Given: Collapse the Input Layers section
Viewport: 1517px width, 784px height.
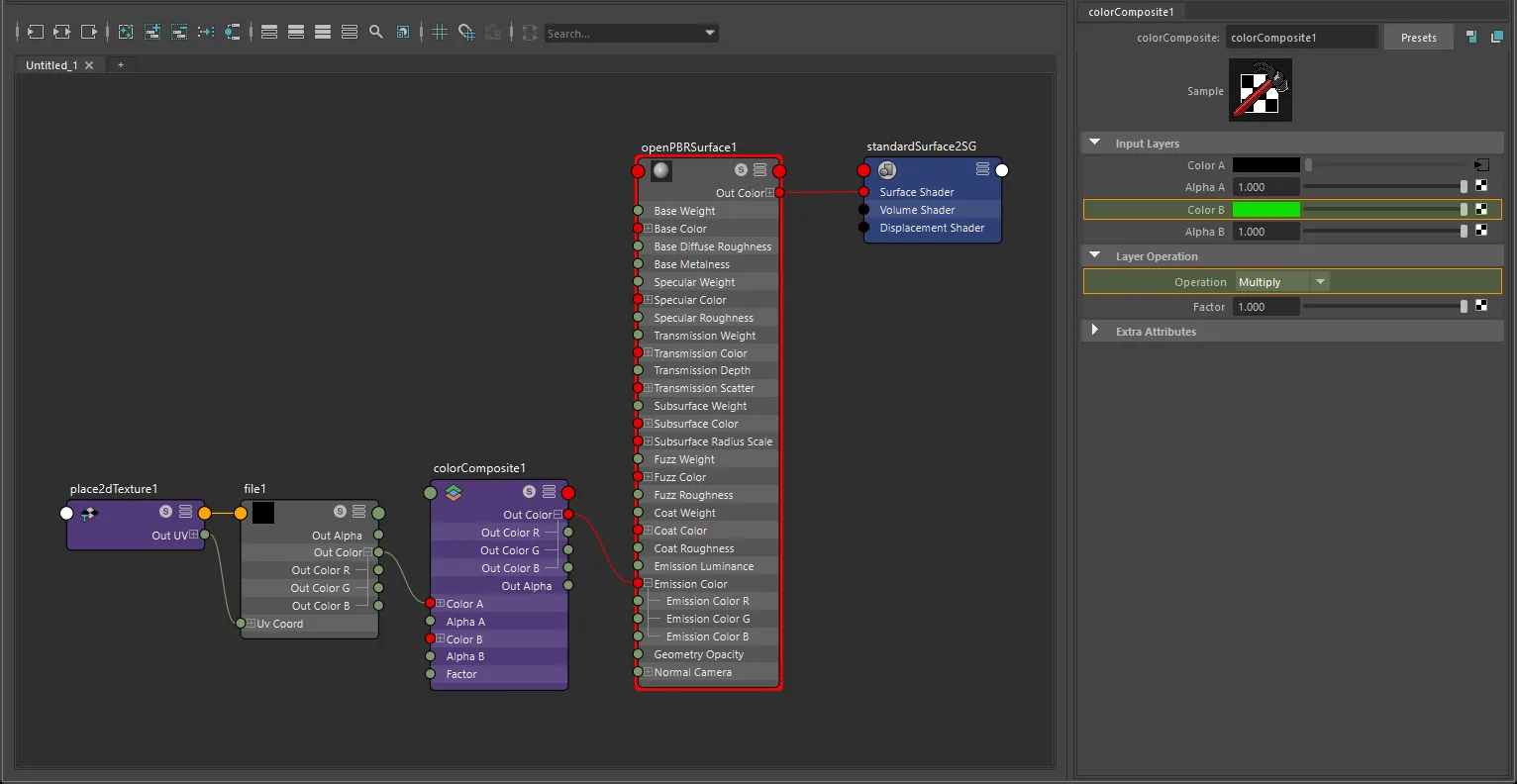Looking at the screenshot, I should pyautogui.click(x=1095, y=143).
